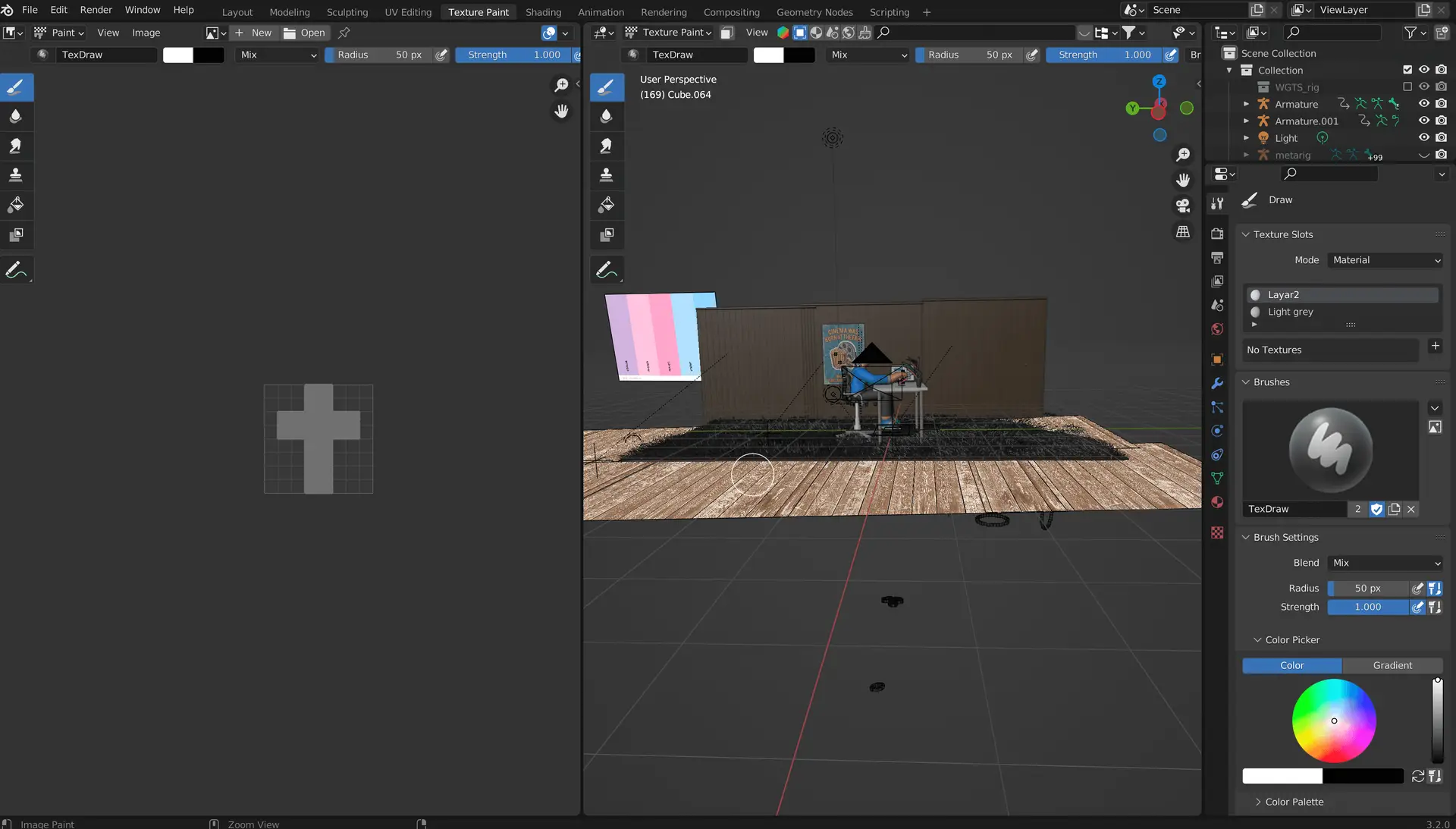1456x829 pixels.
Task: Select the Mask tool in image editor
Action: coord(15,234)
